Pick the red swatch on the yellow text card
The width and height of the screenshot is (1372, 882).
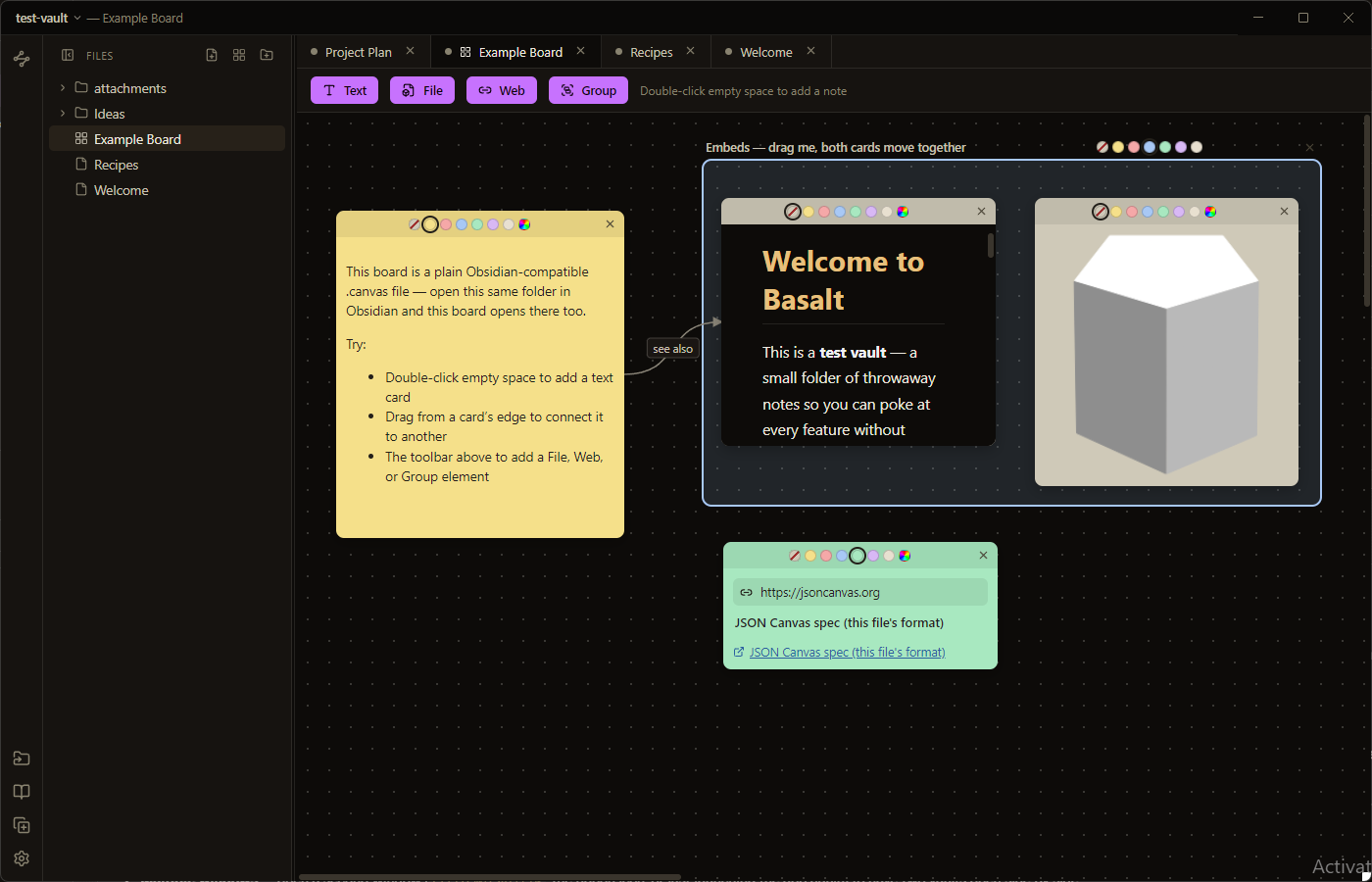[446, 224]
